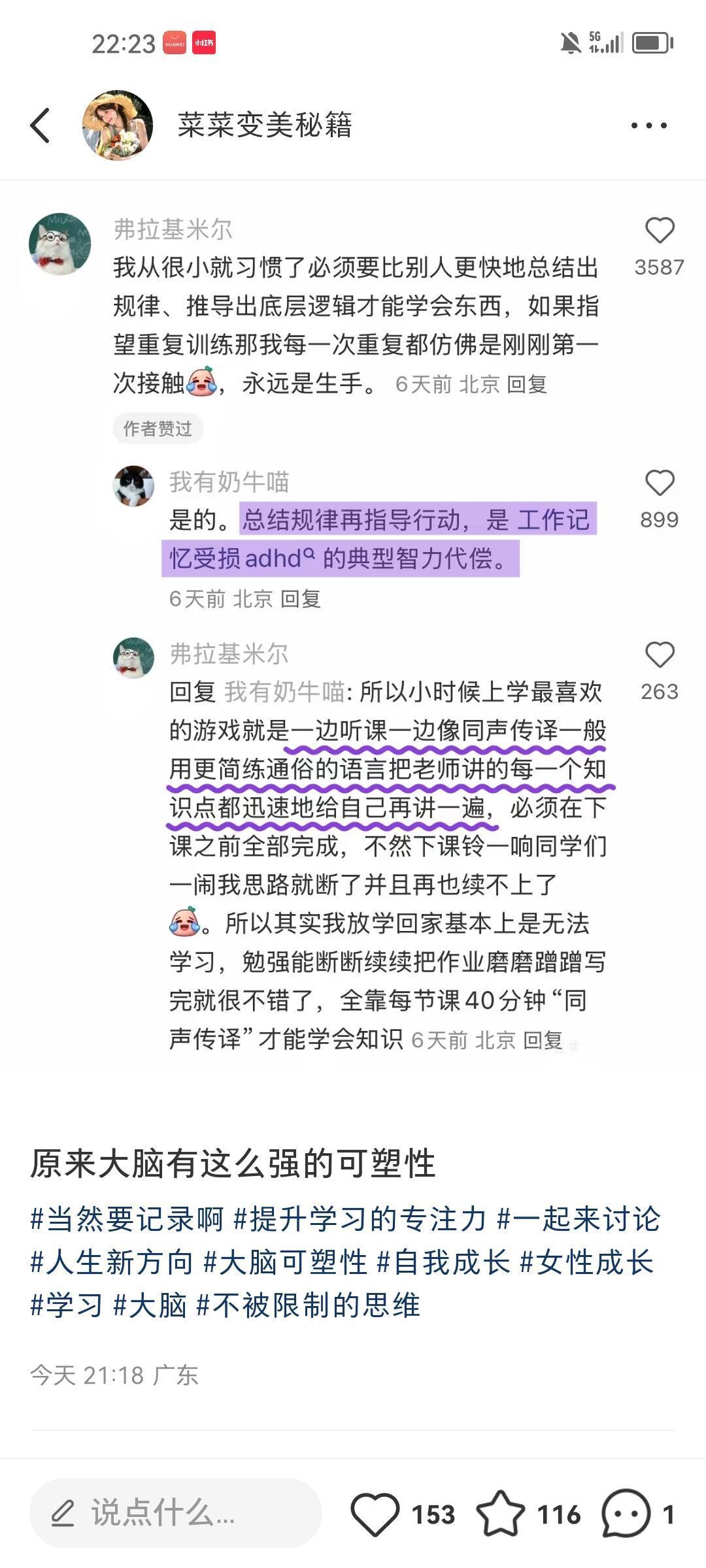
Task: Like the reply with 263 likes
Action: (x=660, y=655)
